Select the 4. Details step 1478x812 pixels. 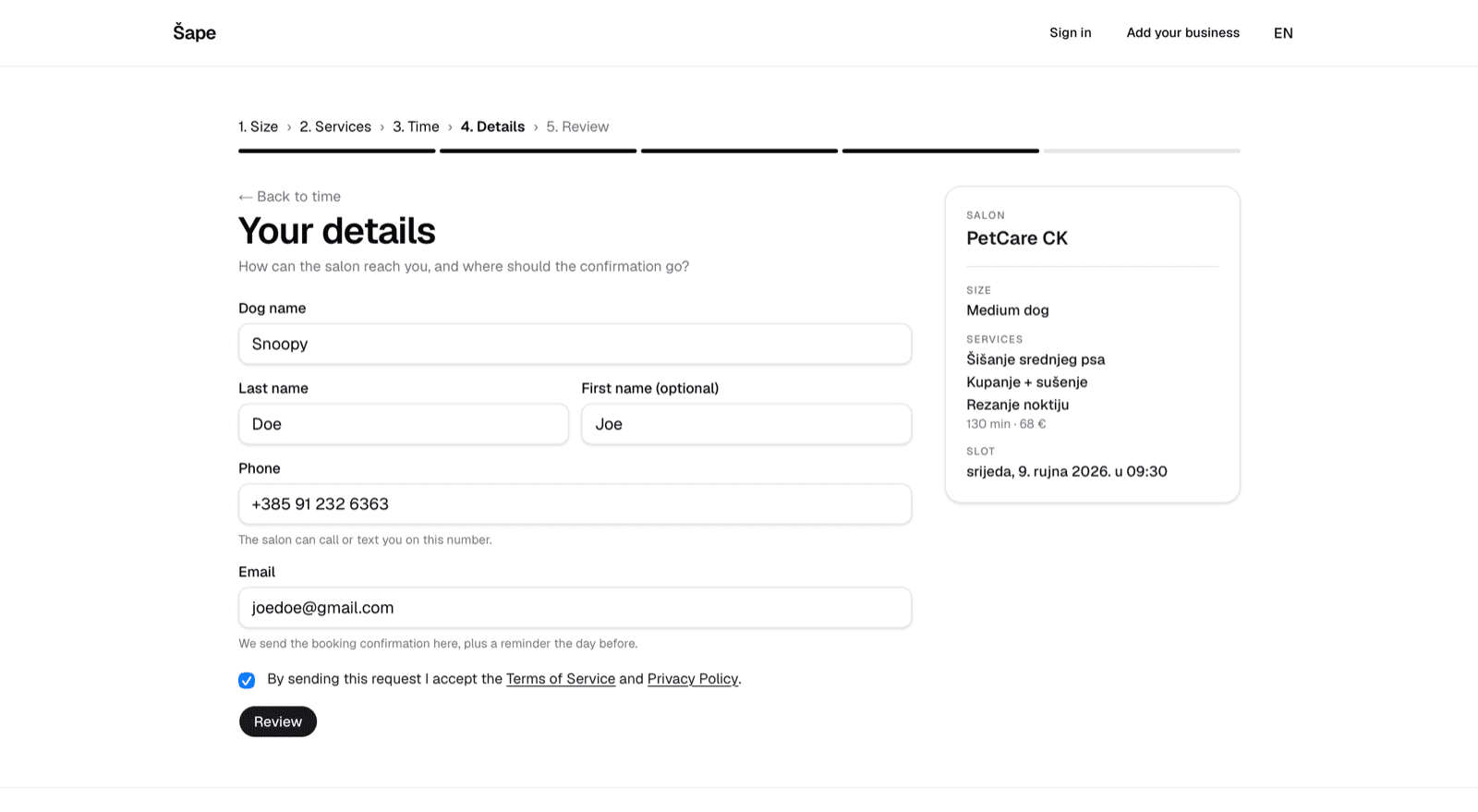coord(492,127)
